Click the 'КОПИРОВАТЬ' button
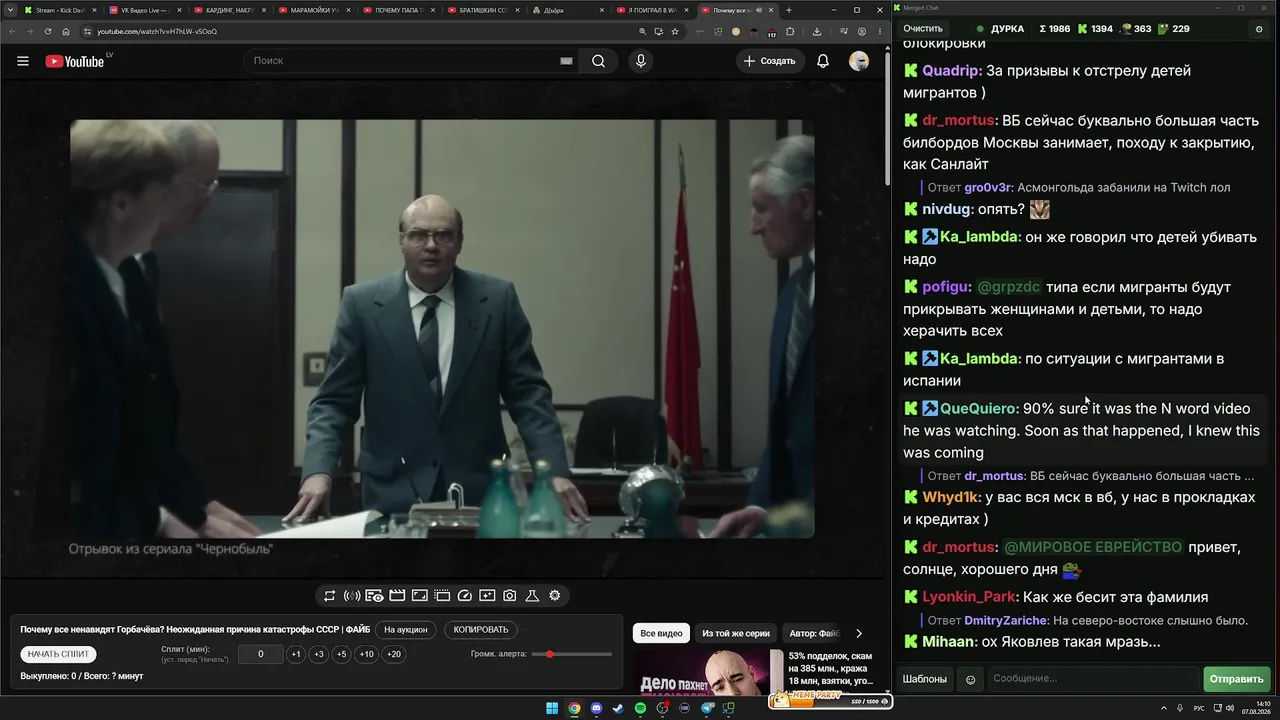The height and width of the screenshot is (720, 1280). pyautogui.click(x=481, y=630)
